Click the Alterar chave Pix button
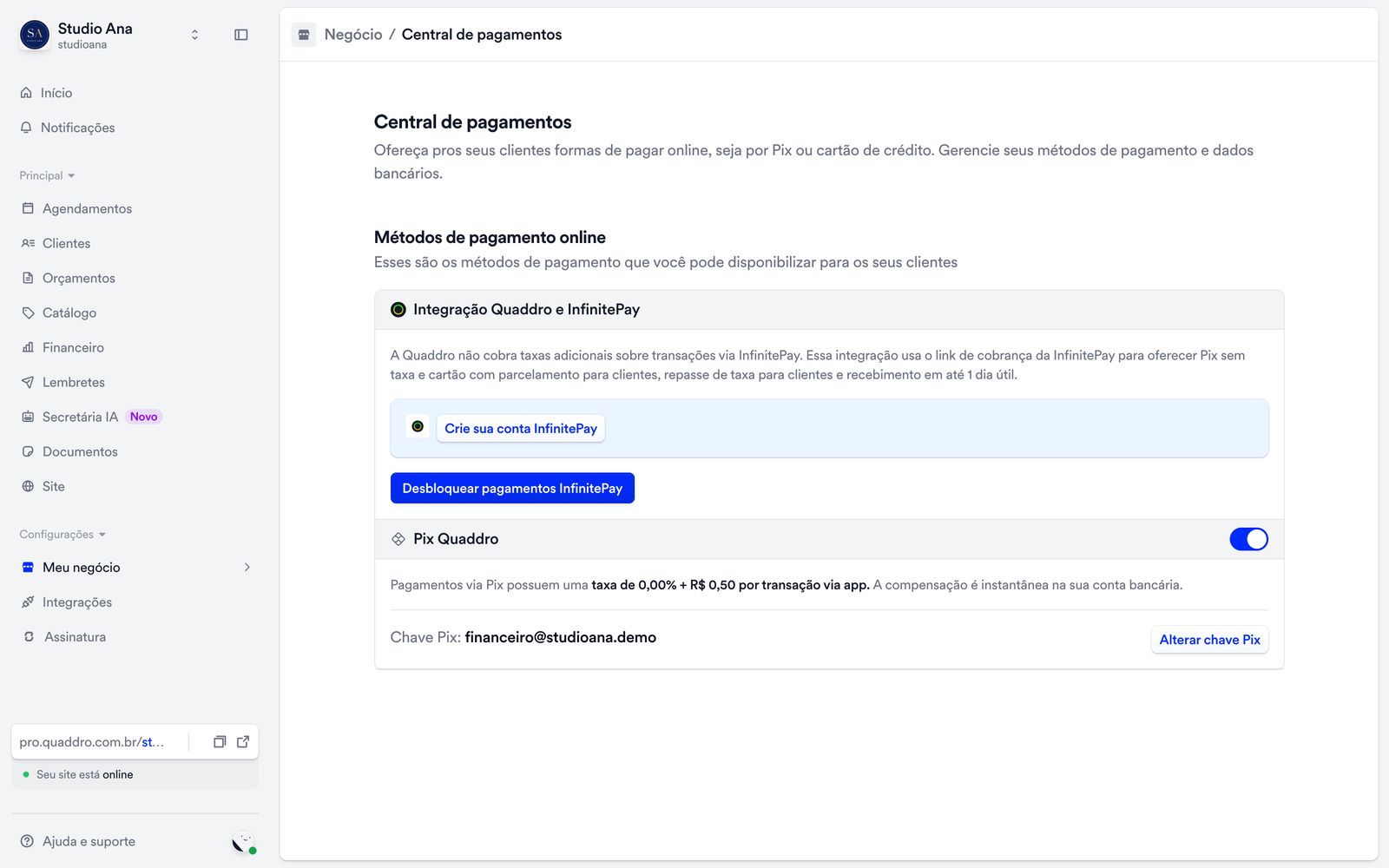This screenshot has height=868, width=1389. click(1209, 640)
